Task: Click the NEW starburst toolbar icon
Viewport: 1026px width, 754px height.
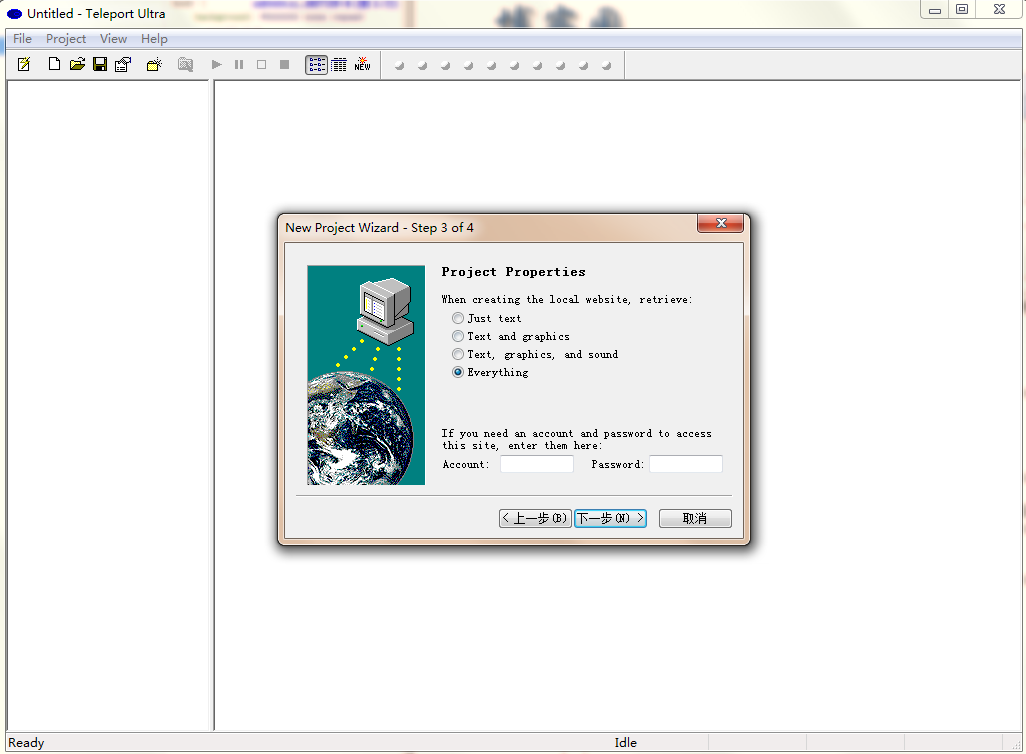Action: [362, 65]
